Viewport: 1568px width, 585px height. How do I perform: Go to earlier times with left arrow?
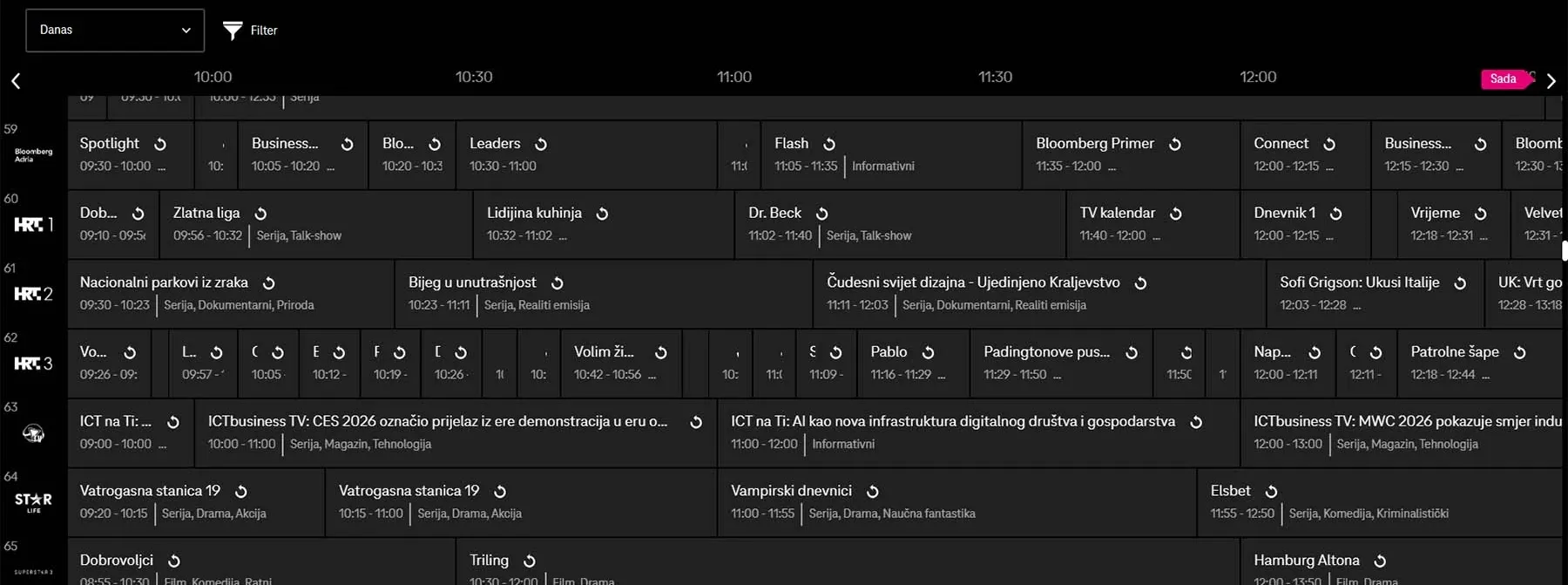[x=16, y=81]
